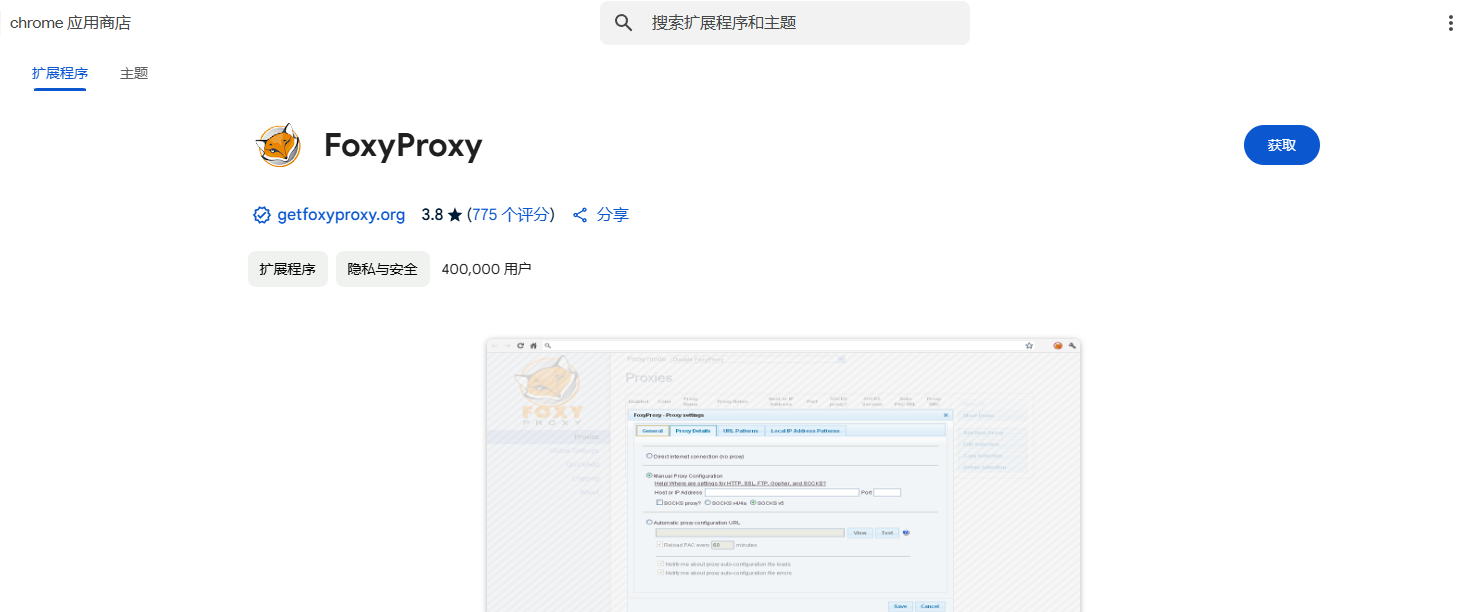Viewport: 1468px width, 612px height.
Task: Click the home icon in the preview browser toolbar
Action: click(x=534, y=345)
